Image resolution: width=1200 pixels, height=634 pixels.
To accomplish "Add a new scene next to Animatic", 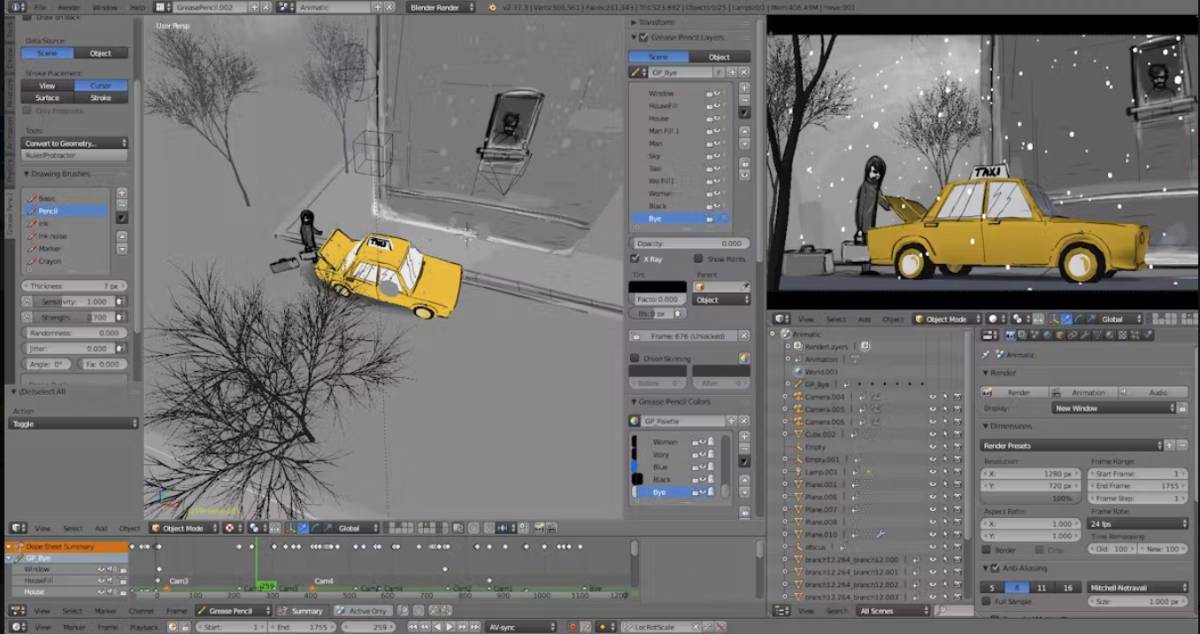I will point(379,7).
